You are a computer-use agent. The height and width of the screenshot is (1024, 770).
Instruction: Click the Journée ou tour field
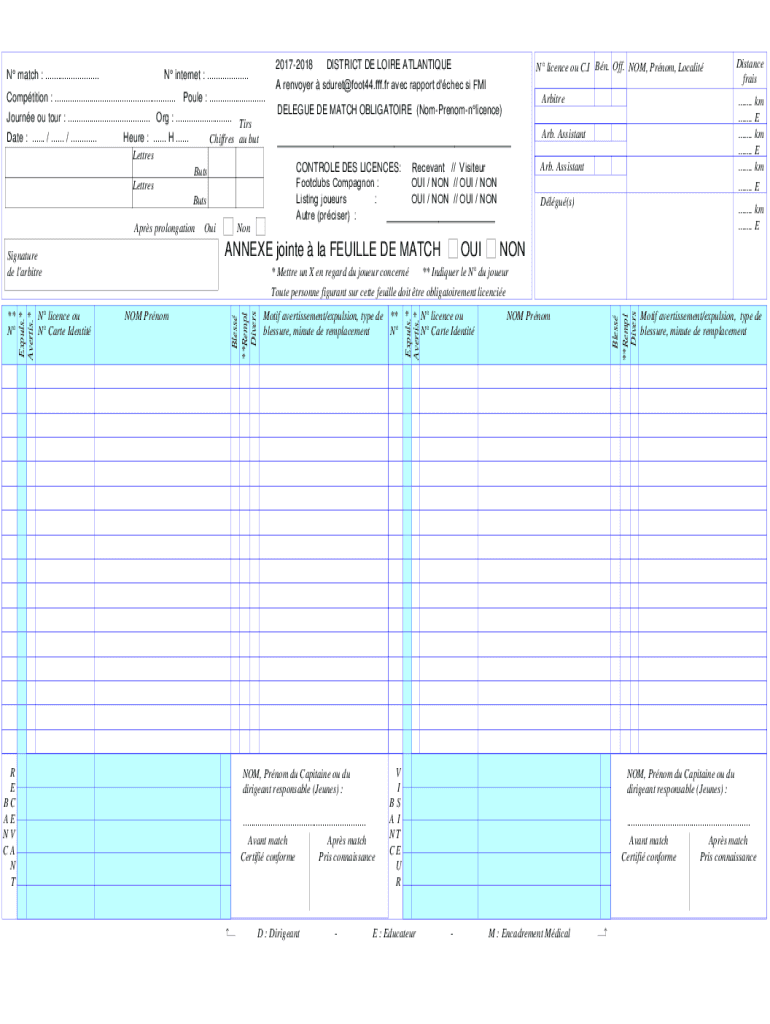[108, 118]
